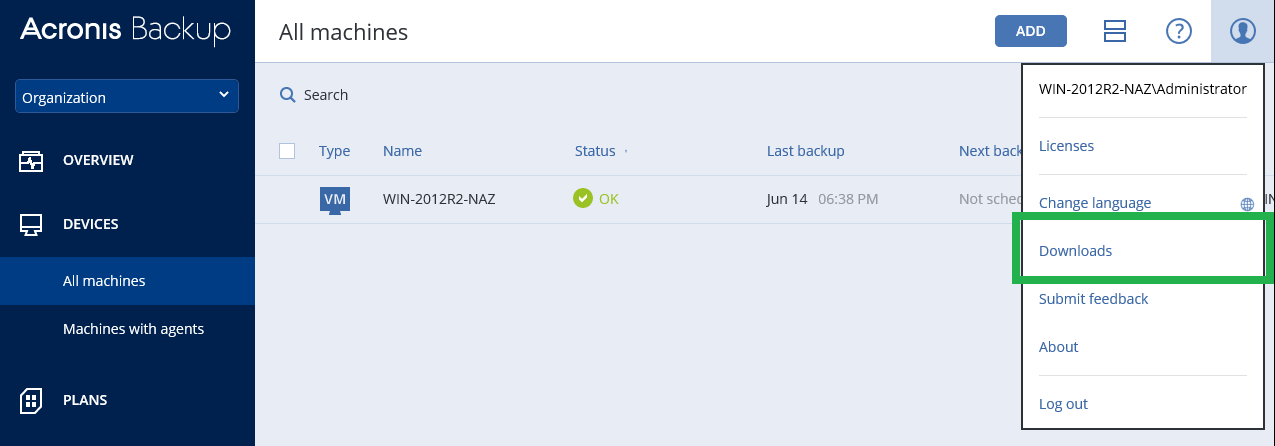This screenshot has width=1275, height=446.
Task: Click the PLANS sidebar label
Action: point(85,400)
